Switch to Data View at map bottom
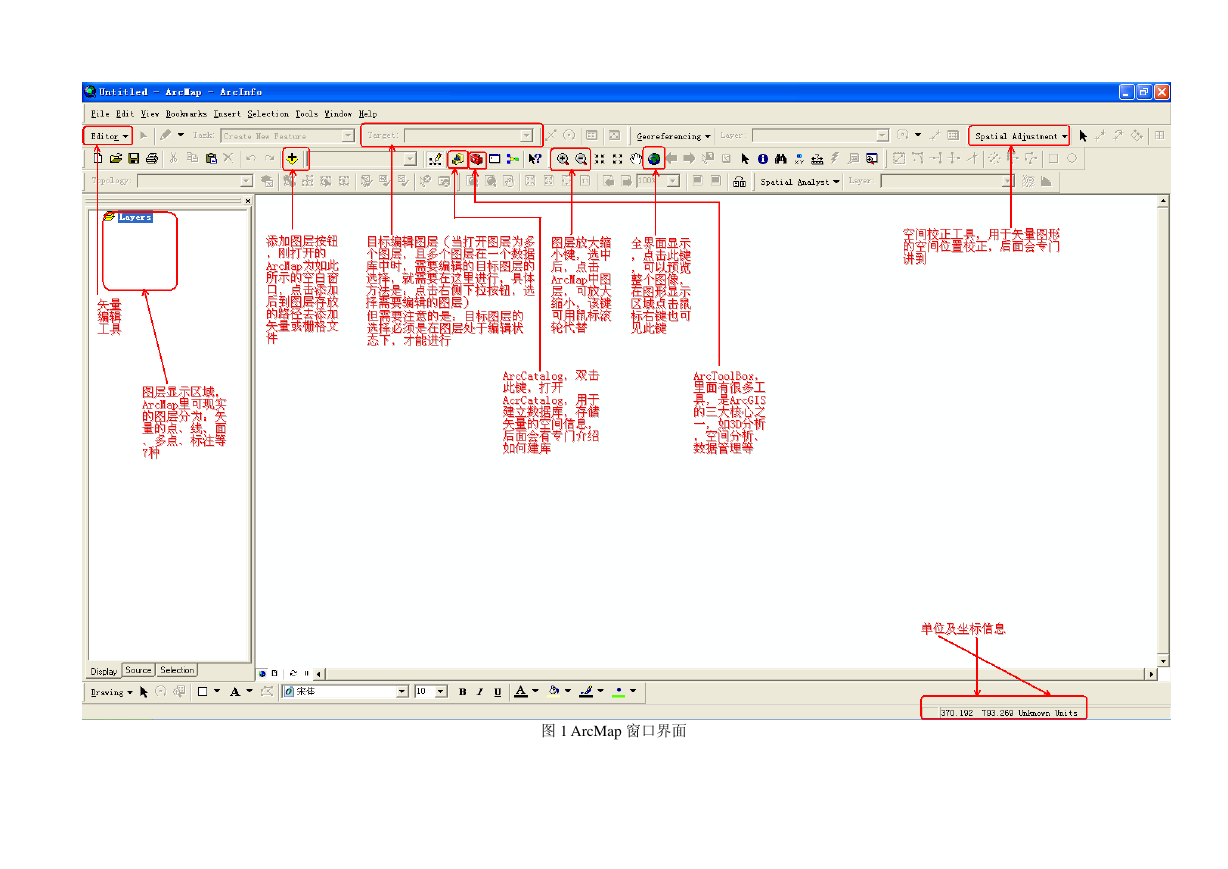 coord(262,674)
